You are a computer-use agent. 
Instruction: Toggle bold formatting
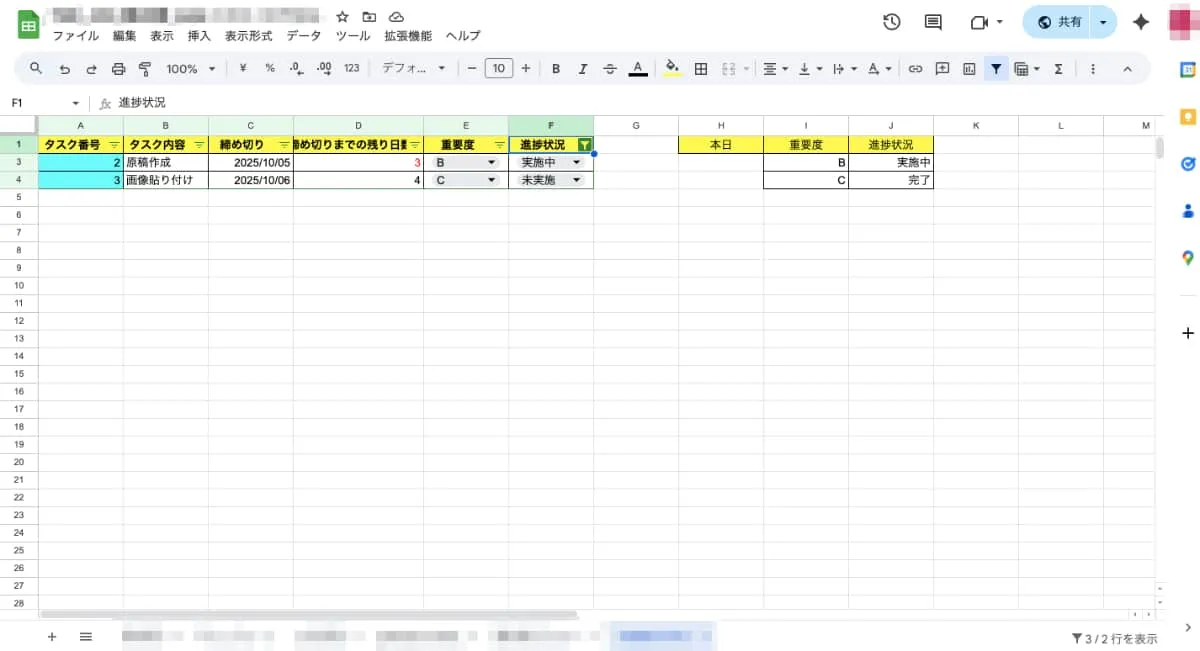coord(557,69)
